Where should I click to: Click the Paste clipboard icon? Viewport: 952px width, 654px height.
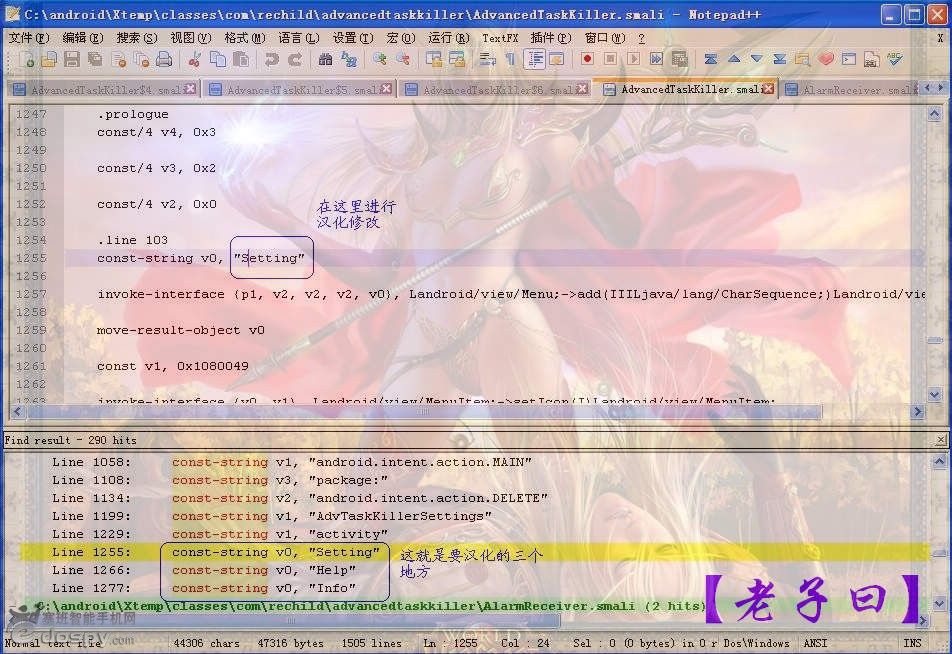click(241, 60)
